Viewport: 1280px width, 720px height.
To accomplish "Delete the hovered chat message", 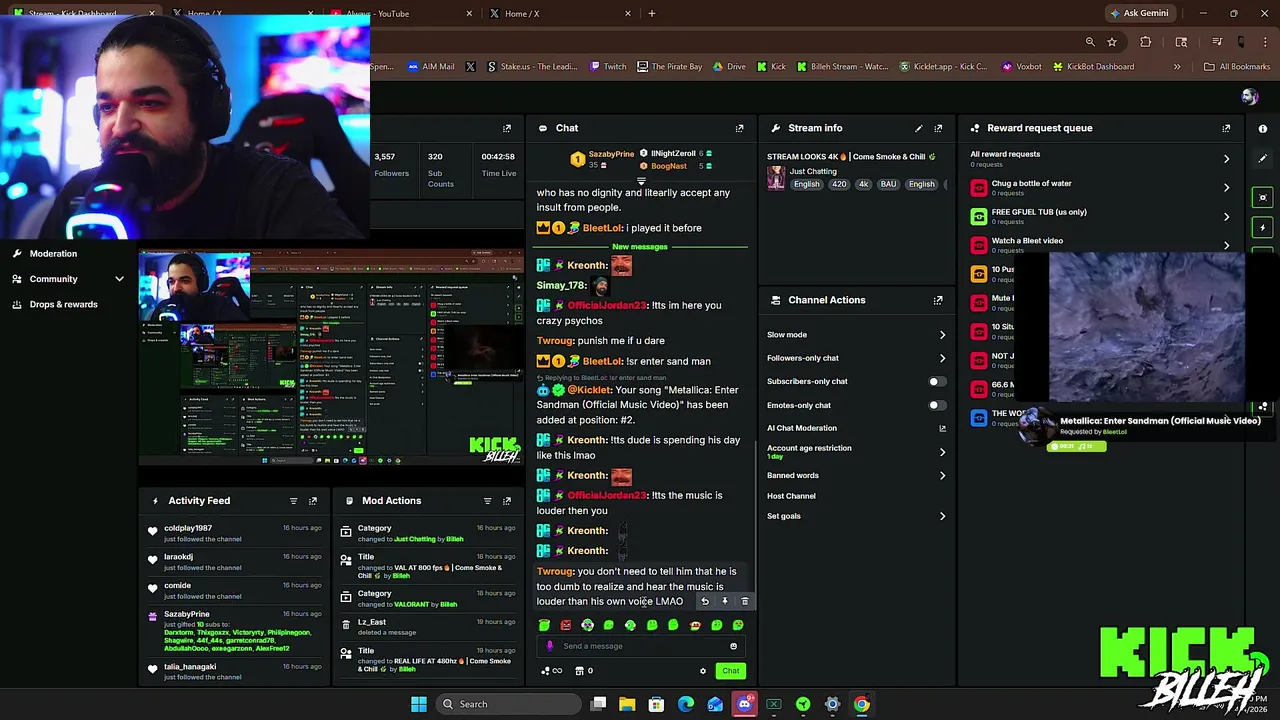I will 745,601.
